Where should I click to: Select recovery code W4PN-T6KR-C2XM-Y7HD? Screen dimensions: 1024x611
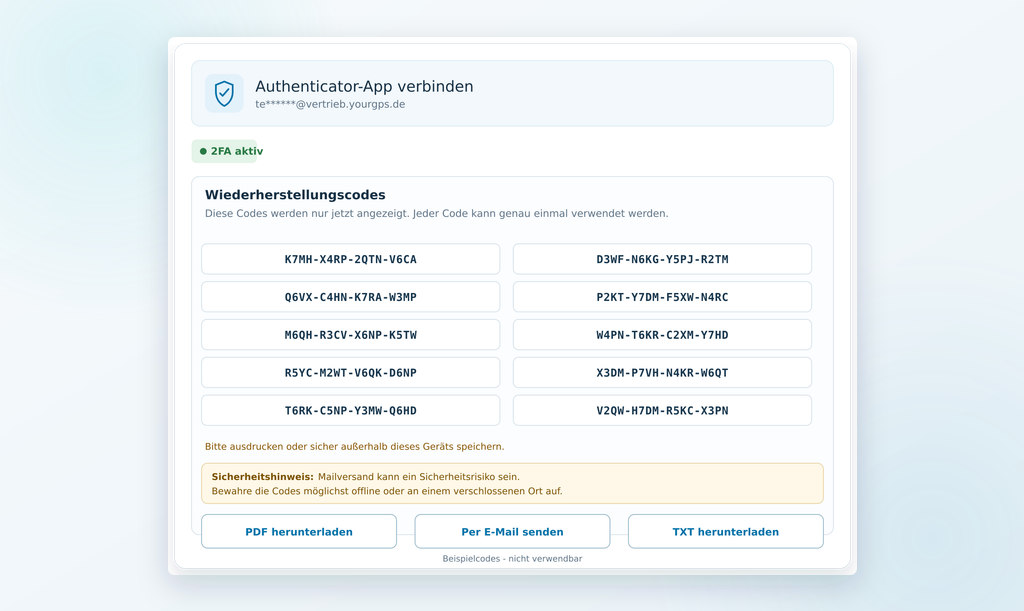[x=662, y=335]
